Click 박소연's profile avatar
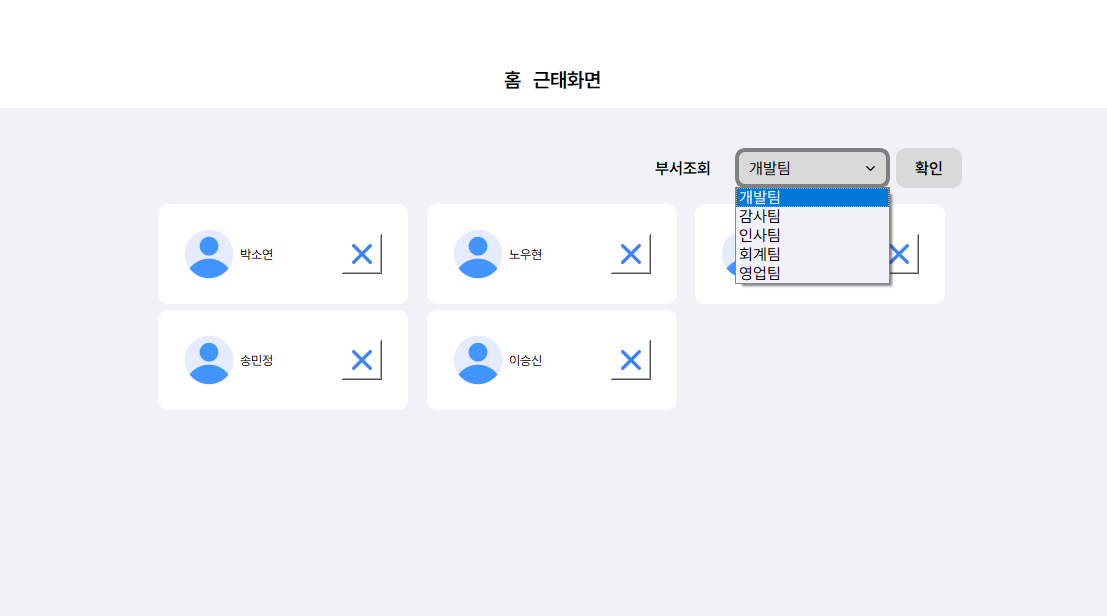This screenshot has height=616, width=1107. coord(209,254)
